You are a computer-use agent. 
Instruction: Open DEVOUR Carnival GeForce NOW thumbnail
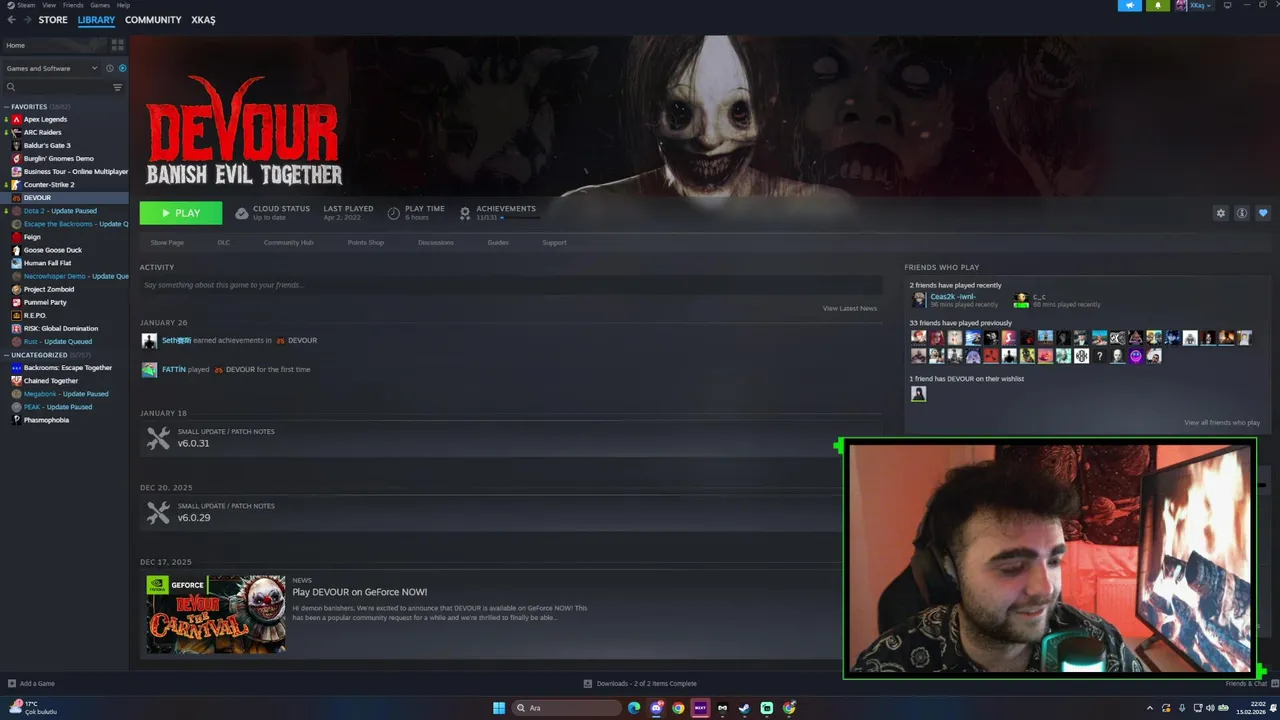point(216,614)
